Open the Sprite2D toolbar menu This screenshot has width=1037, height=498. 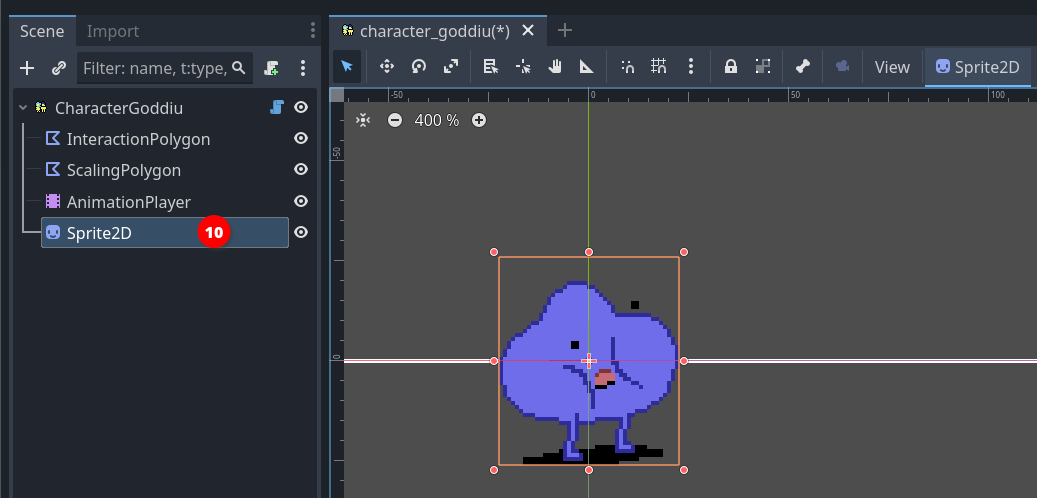[x=977, y=67]
